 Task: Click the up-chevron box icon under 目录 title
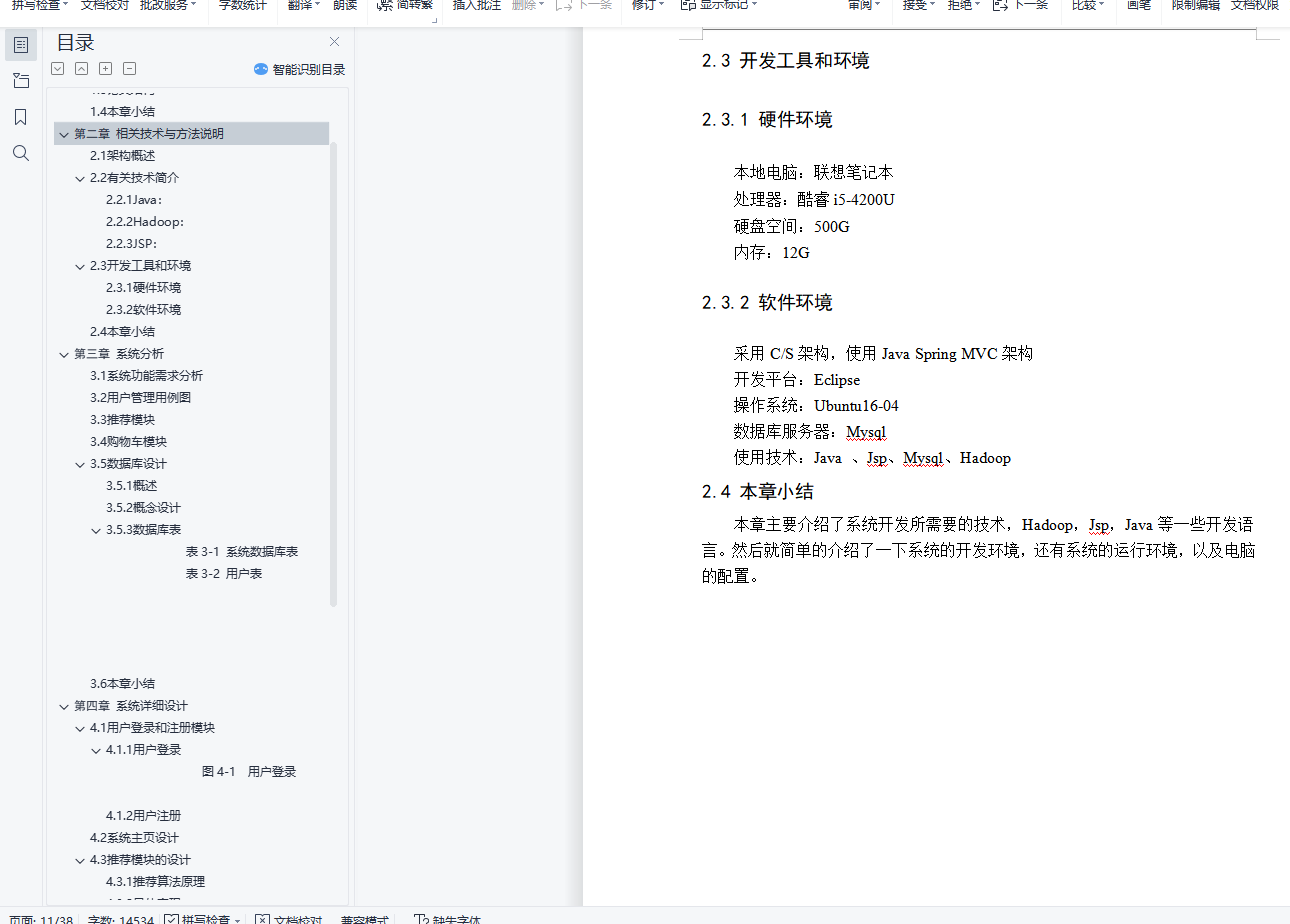point(81,69)
